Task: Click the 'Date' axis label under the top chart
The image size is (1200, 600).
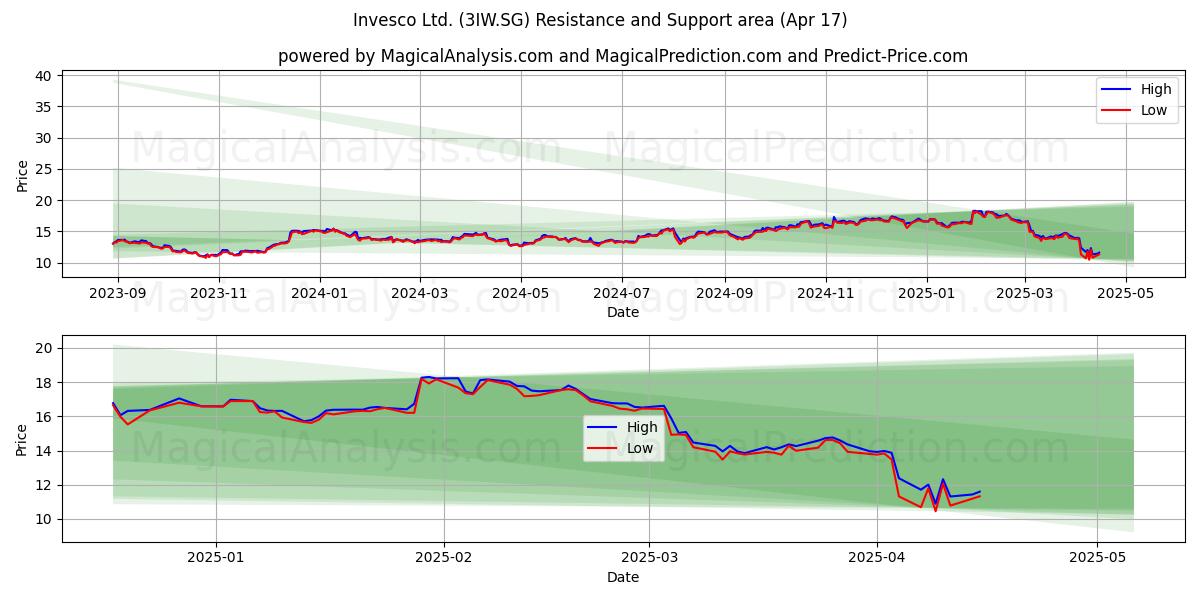Action: (622, 313)
